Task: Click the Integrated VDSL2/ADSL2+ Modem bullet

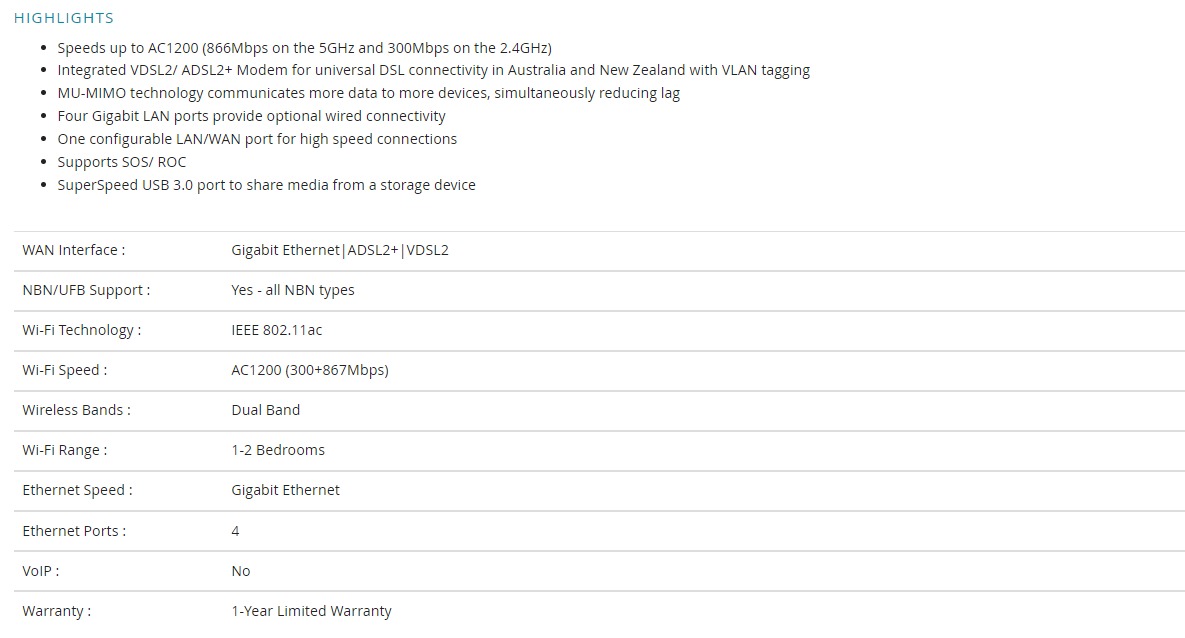Action: coord(434,70)
